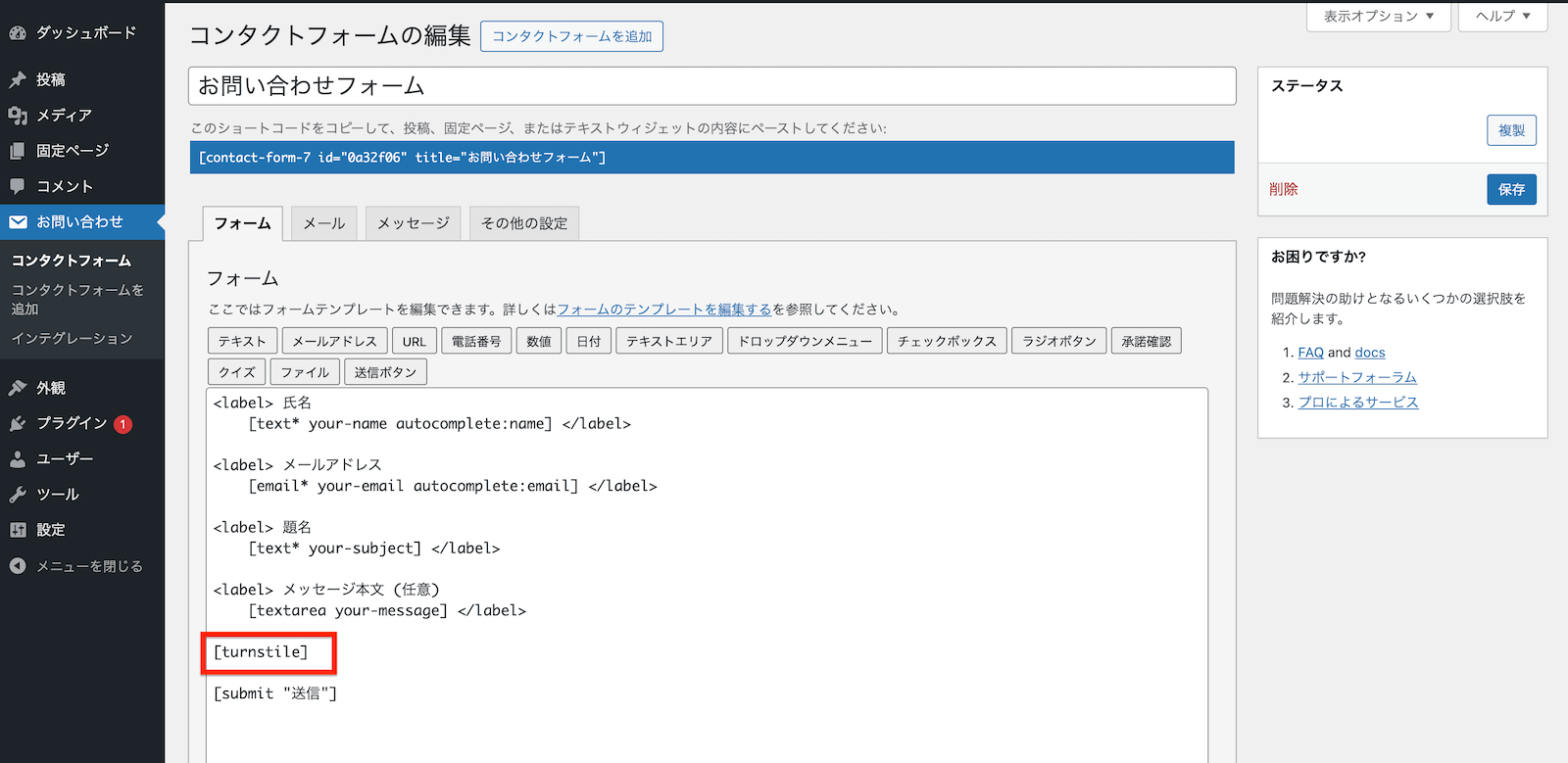
Task: Click the サポートフォーラム link
Action: 1357,377
